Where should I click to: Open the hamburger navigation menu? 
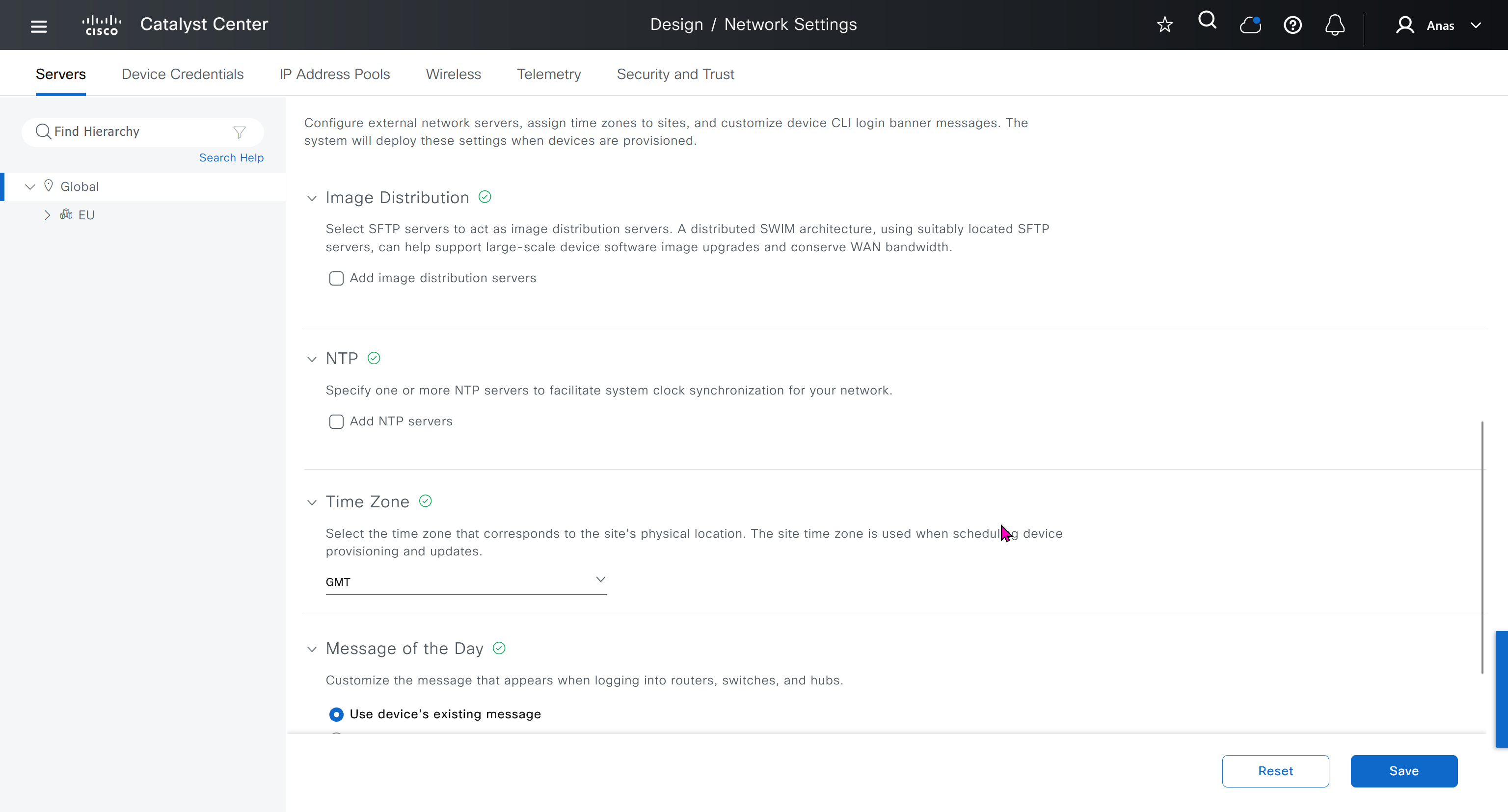39,26
